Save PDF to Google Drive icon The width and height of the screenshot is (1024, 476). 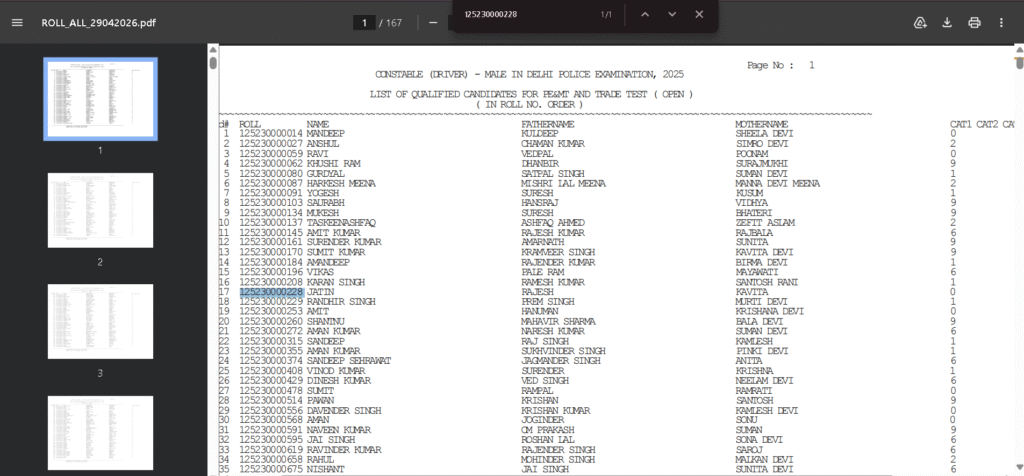[x=920, y=22]
